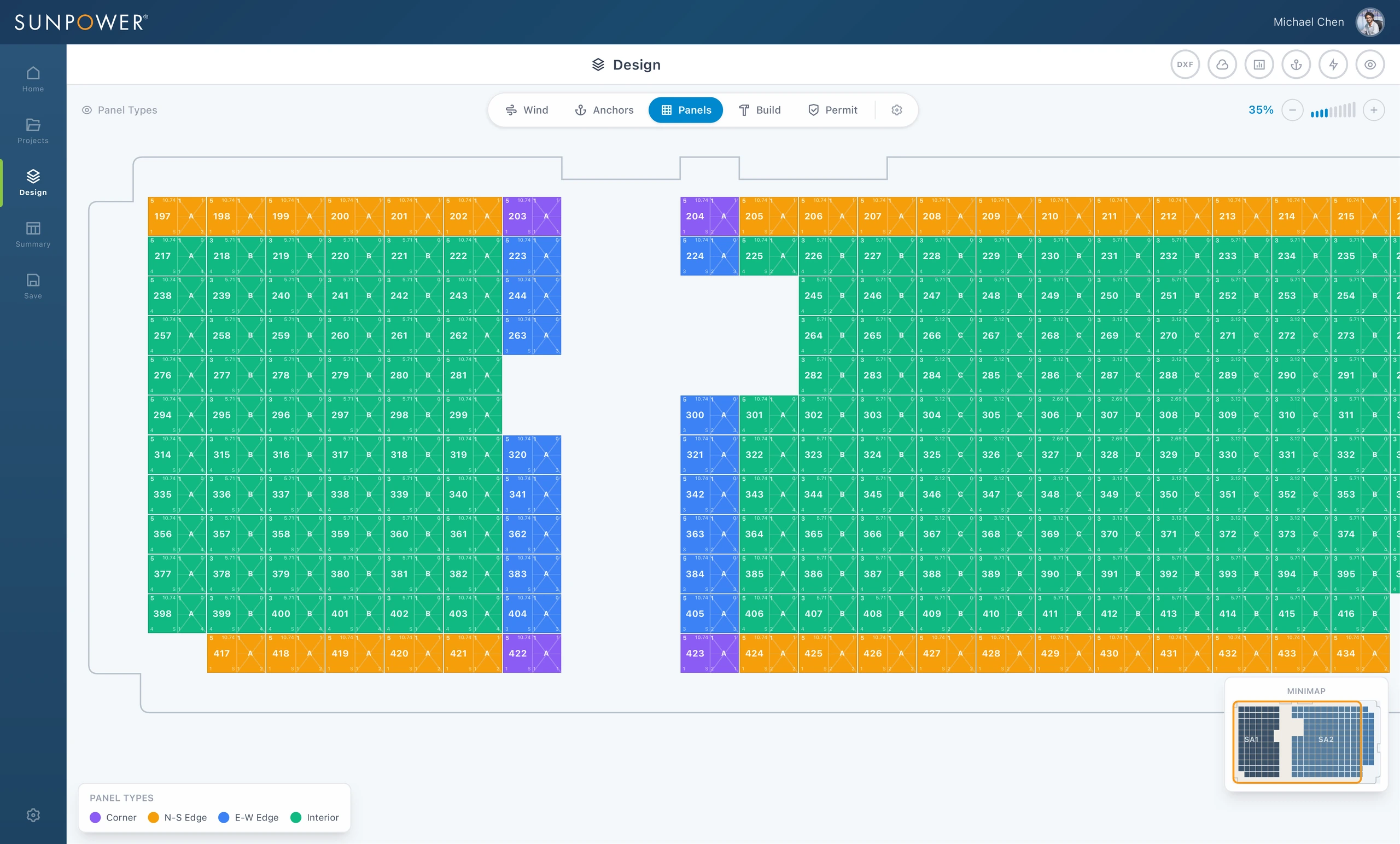Select corner panel 203

(532, 216)
